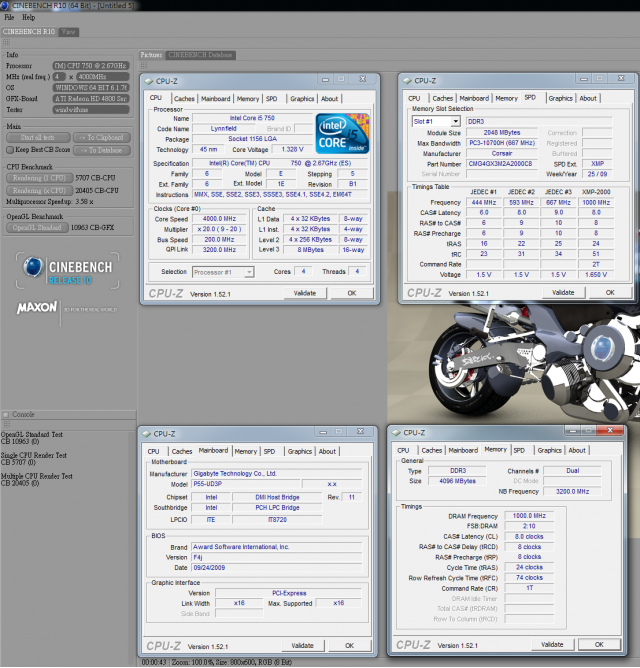Select the CINEBENCH R10 tab
Image resolution: width=640 pixels, height=668 pixels.
coord(29,32)
